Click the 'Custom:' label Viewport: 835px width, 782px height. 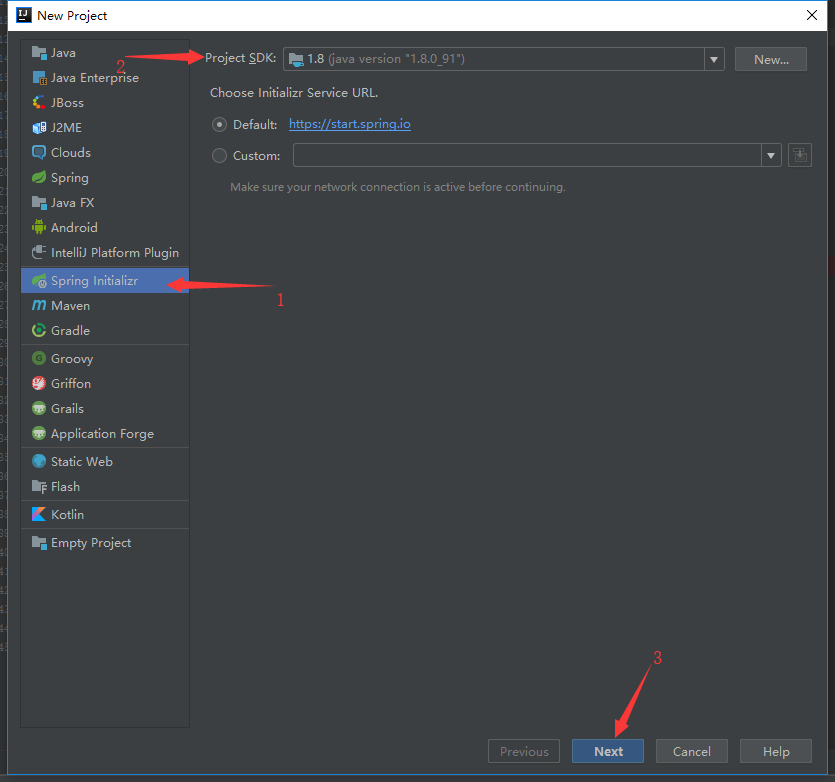coord(257,156)
